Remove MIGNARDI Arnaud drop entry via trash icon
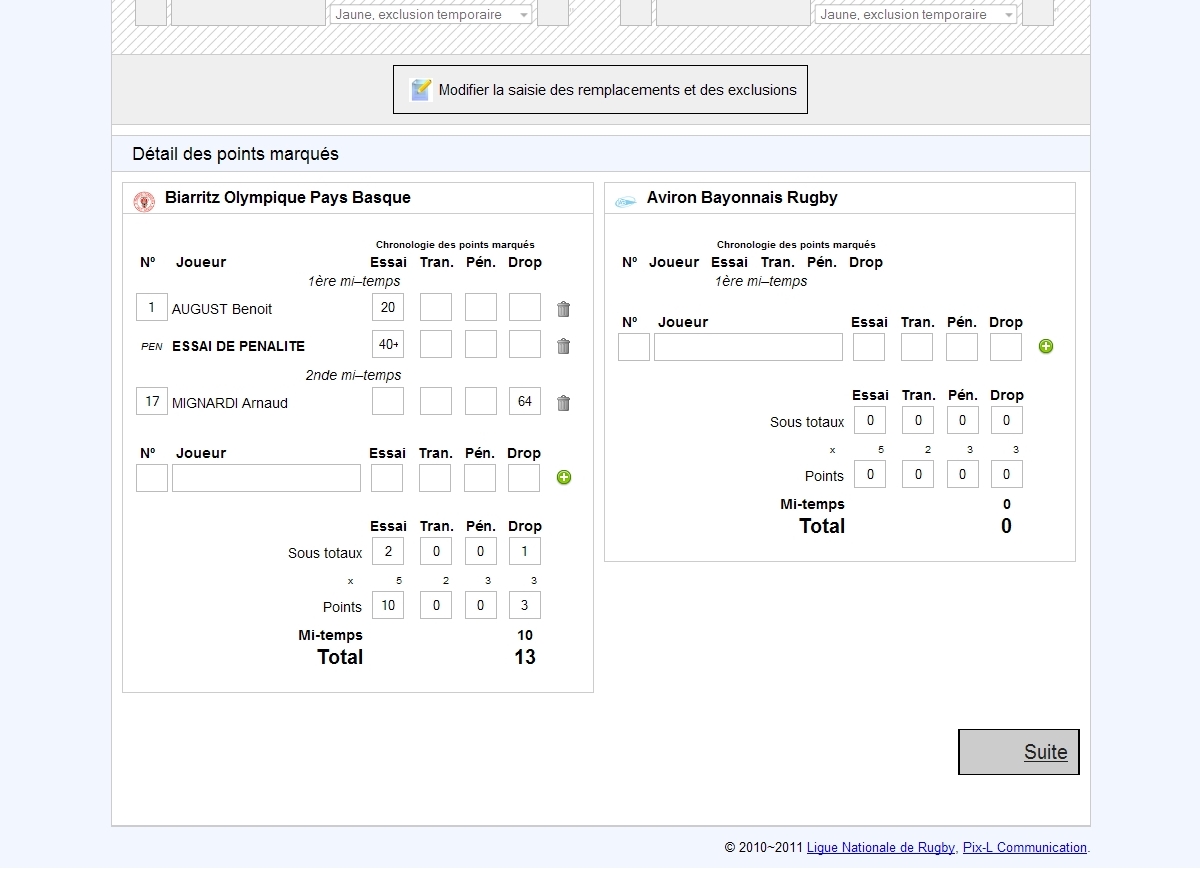This screenshot has height=869, width=1200. pyautogui.click(x=563, y=403)
